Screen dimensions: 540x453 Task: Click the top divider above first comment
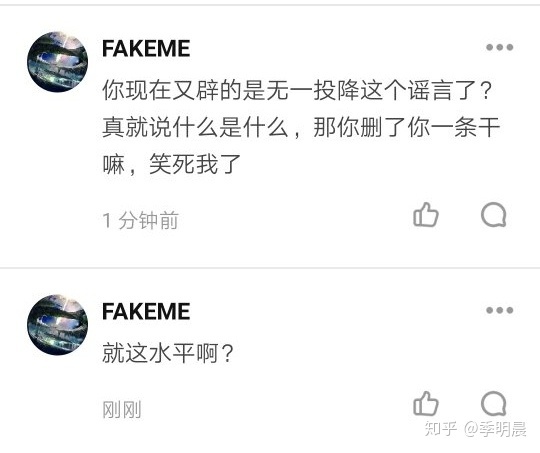click(x=270, y=5)
